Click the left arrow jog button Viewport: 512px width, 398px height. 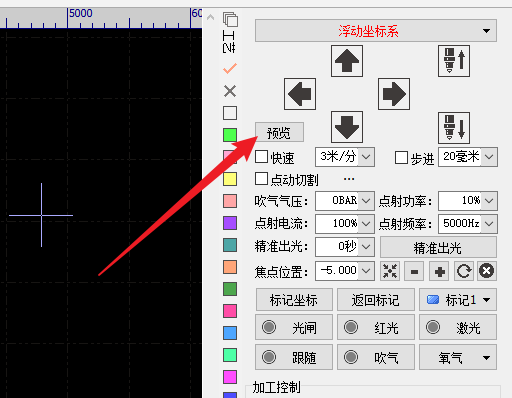coord(300,94)
